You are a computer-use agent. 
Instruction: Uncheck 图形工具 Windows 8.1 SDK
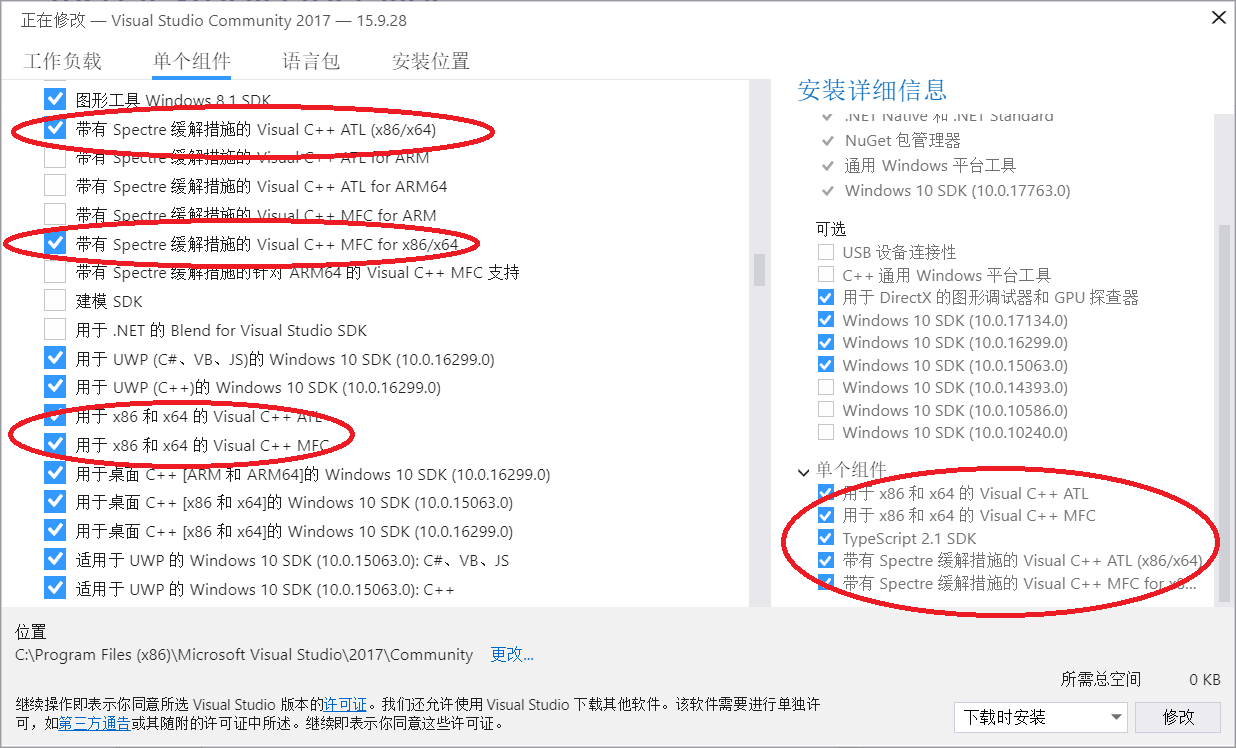point(55,100)
